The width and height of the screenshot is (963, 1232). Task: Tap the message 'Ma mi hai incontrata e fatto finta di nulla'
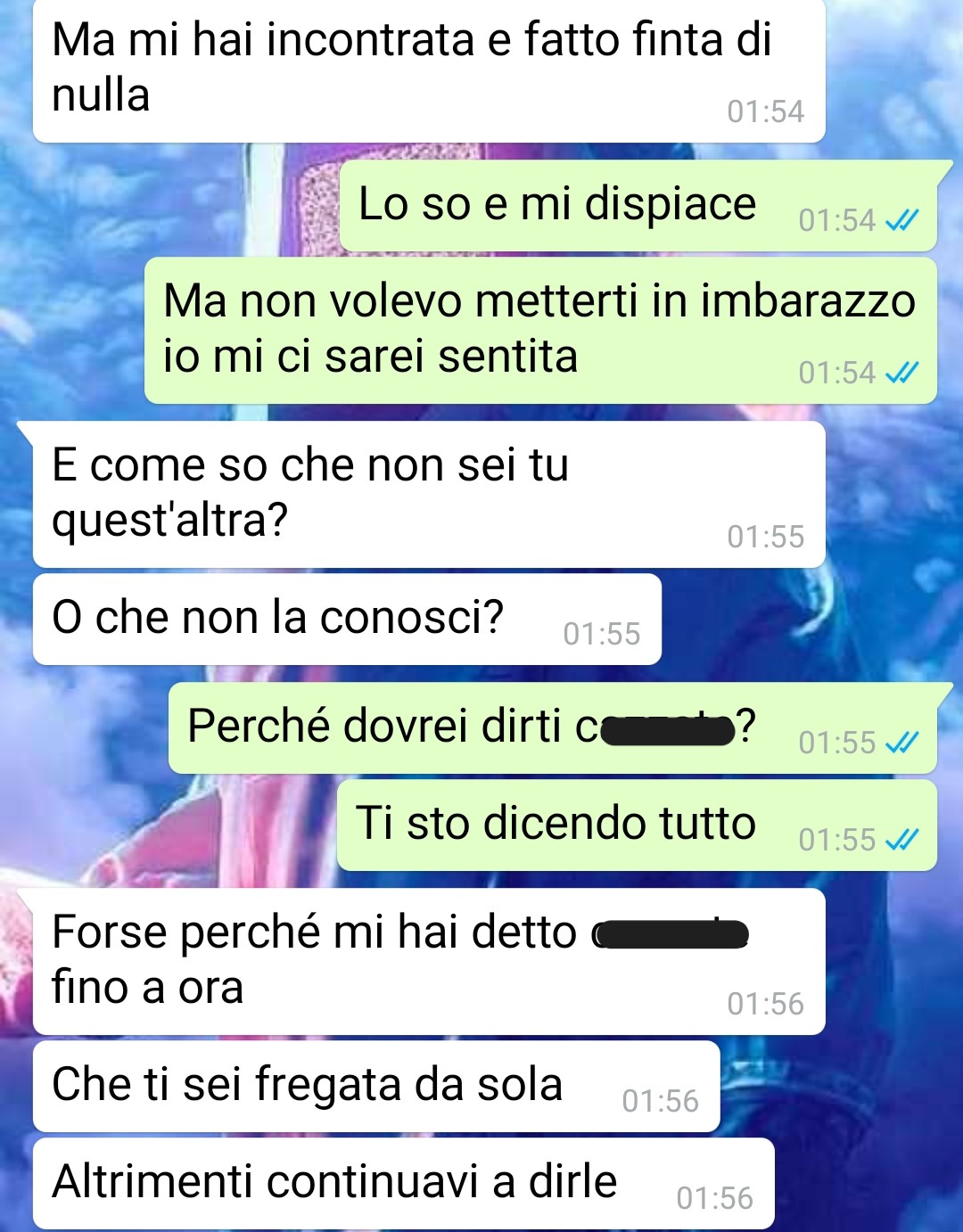[429, 70]
